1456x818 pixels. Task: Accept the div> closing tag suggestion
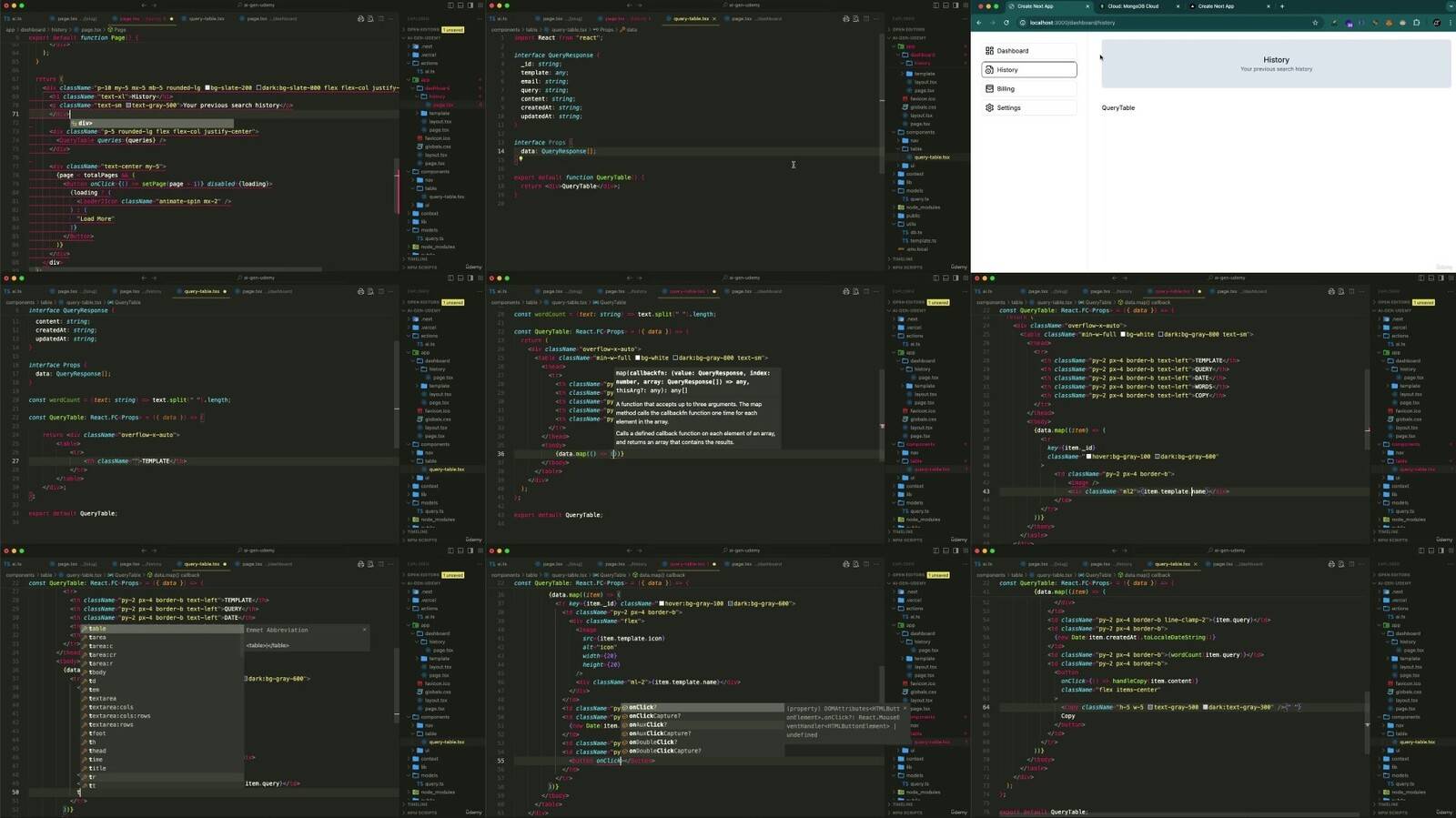pyautogui.click(x=151, y=123)
